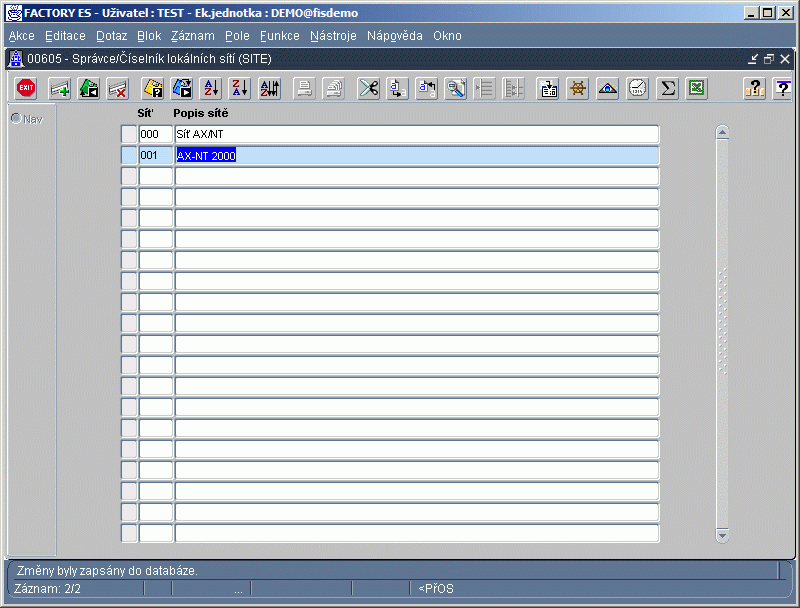Click the ship wheel navigation icon
The image size is (800, 608).
[x=578, y=89]
